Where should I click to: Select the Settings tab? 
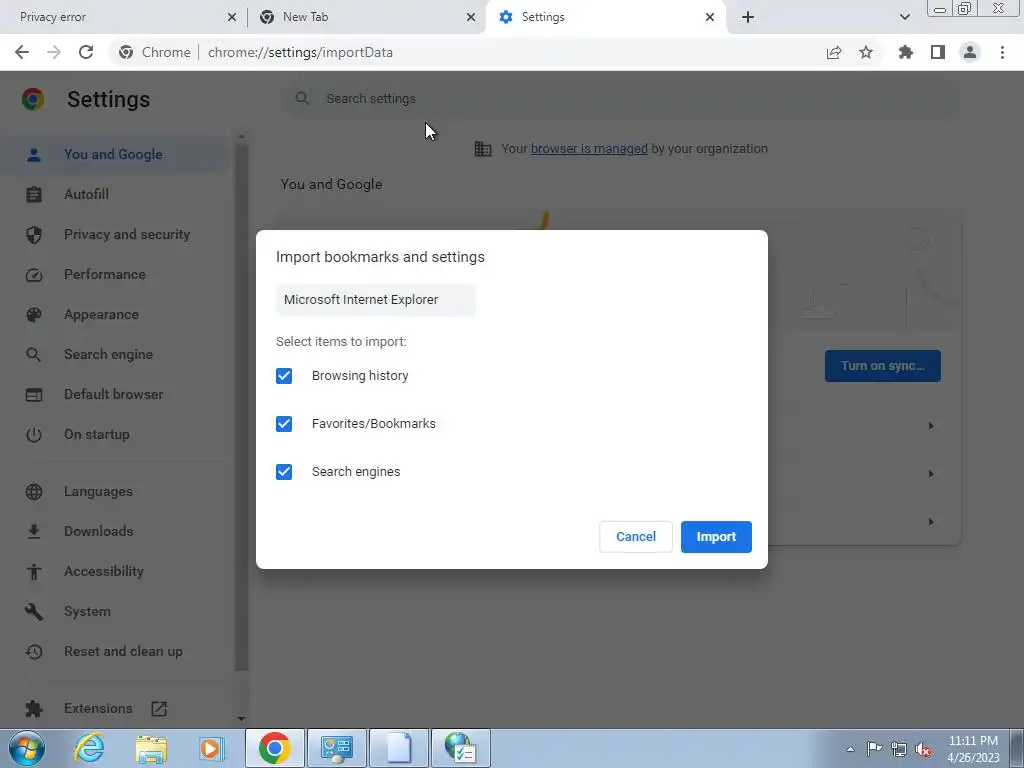(x=604, y=17)
